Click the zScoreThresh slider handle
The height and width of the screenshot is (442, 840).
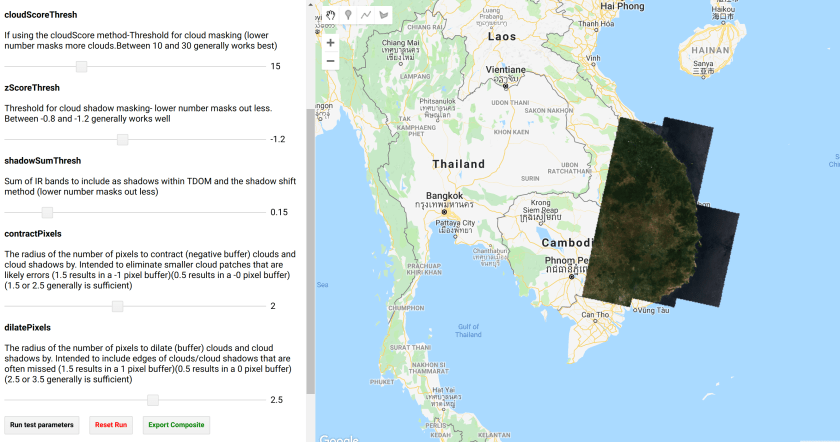click(x=122, y=139)
